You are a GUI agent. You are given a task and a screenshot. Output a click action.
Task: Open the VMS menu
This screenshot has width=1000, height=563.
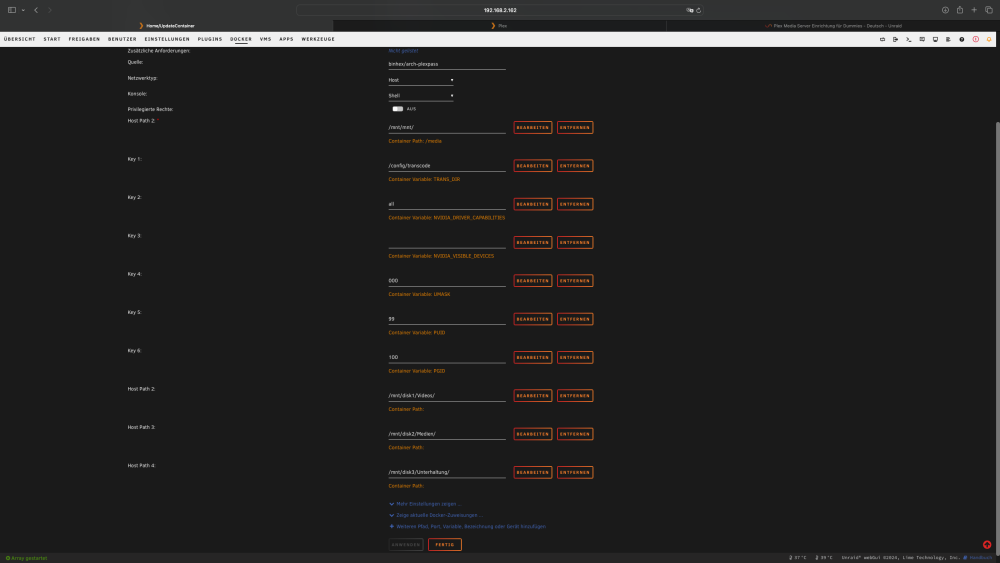coord(265,40)
